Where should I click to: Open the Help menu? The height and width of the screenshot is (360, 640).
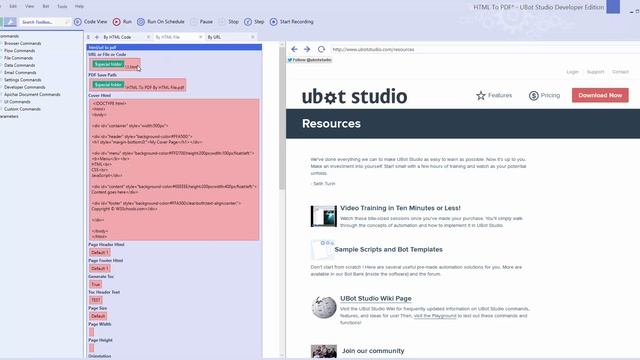tap(79, 7)
